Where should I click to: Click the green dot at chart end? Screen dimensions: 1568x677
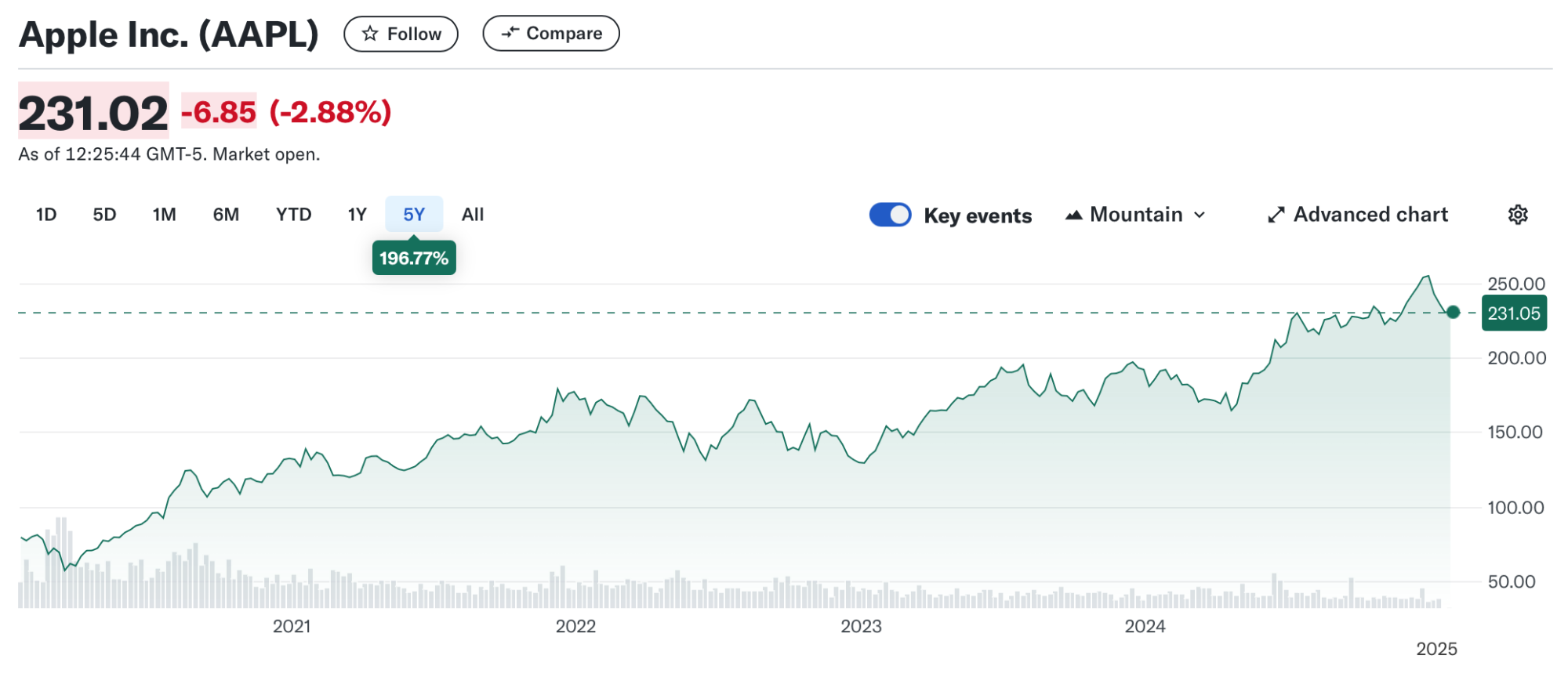point(1453,312)
